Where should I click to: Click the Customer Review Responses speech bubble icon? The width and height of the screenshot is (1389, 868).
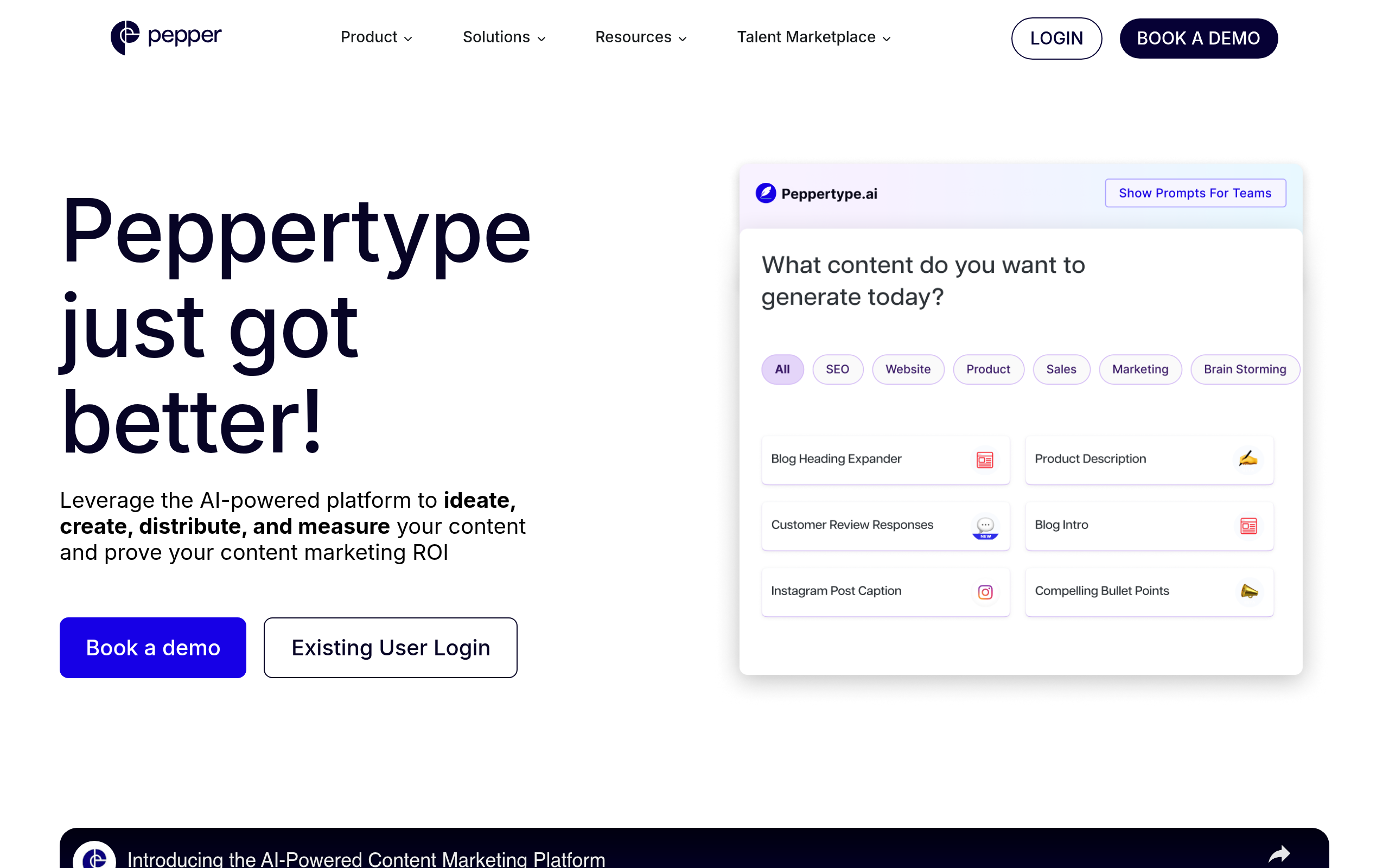tap(984, 525)
